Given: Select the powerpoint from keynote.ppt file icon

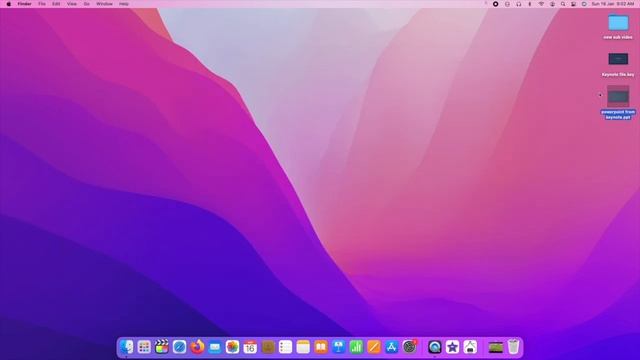Looking at the screenshot, I should (x=618, y=96).
